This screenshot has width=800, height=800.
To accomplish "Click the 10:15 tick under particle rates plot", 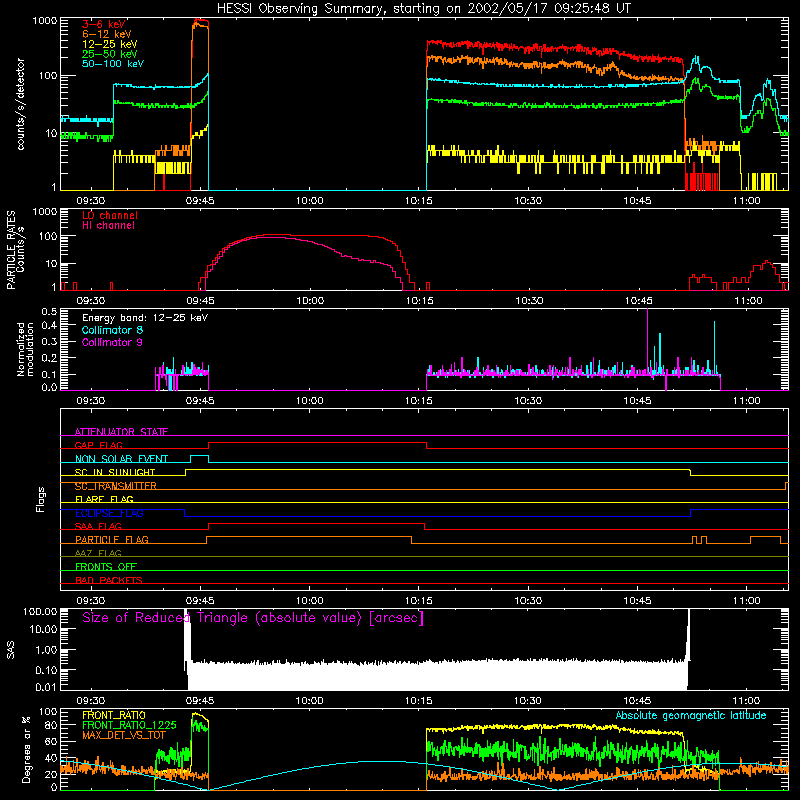I will tap(419, 301).
